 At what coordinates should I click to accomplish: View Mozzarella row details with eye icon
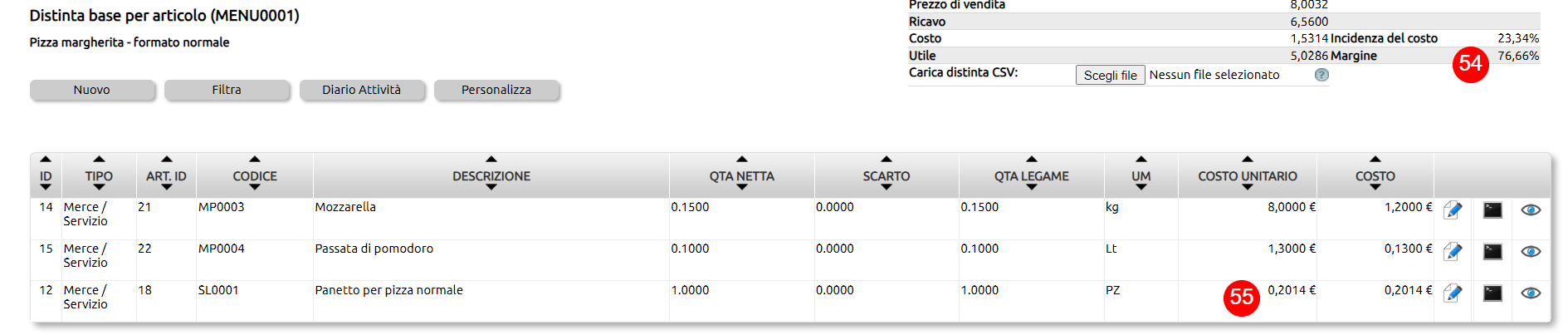pos(1531,210)
